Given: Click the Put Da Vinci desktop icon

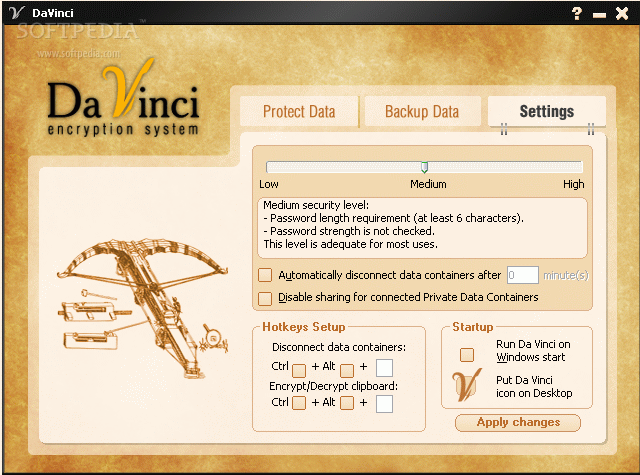Looking at the screenshot, I should coord(467,385).
